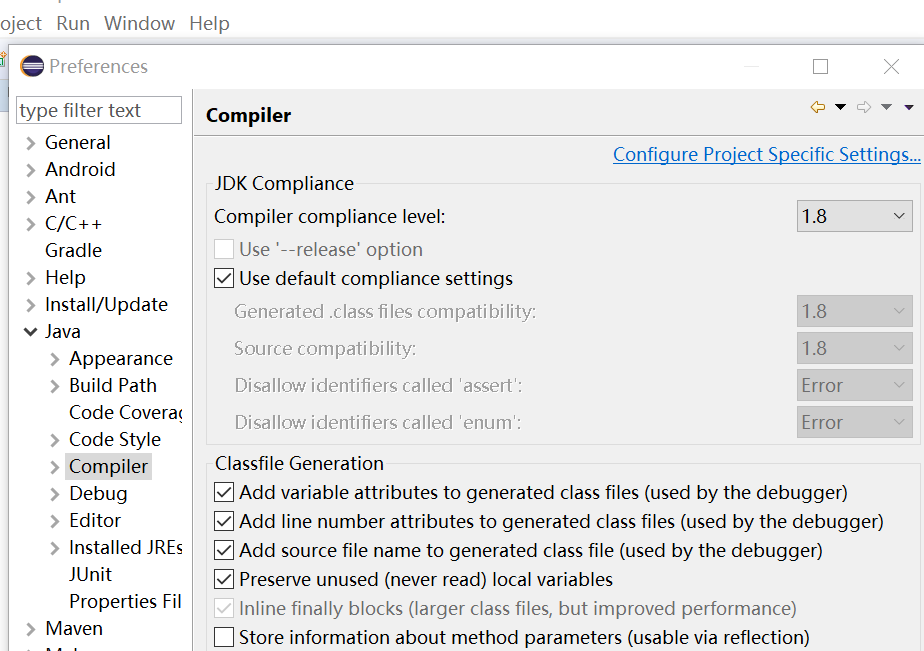Open the Run menu
The height and width of the screenshot is (651, 924).
click(73, 23)
